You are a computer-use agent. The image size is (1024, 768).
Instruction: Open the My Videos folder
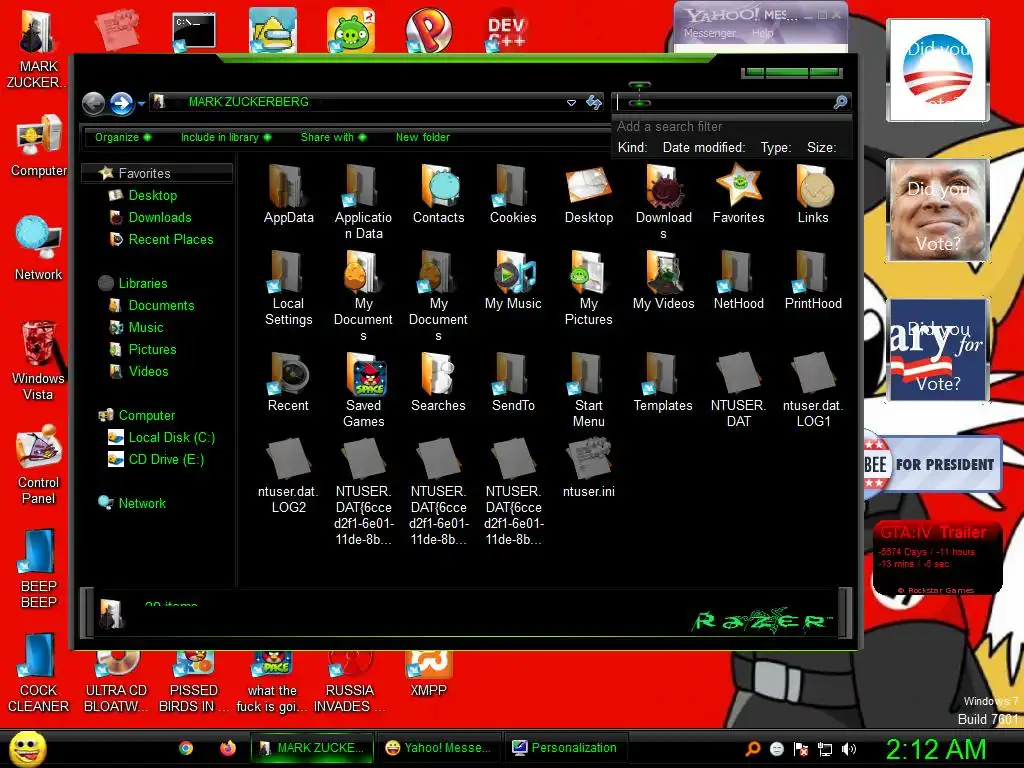tap(664, 280)
